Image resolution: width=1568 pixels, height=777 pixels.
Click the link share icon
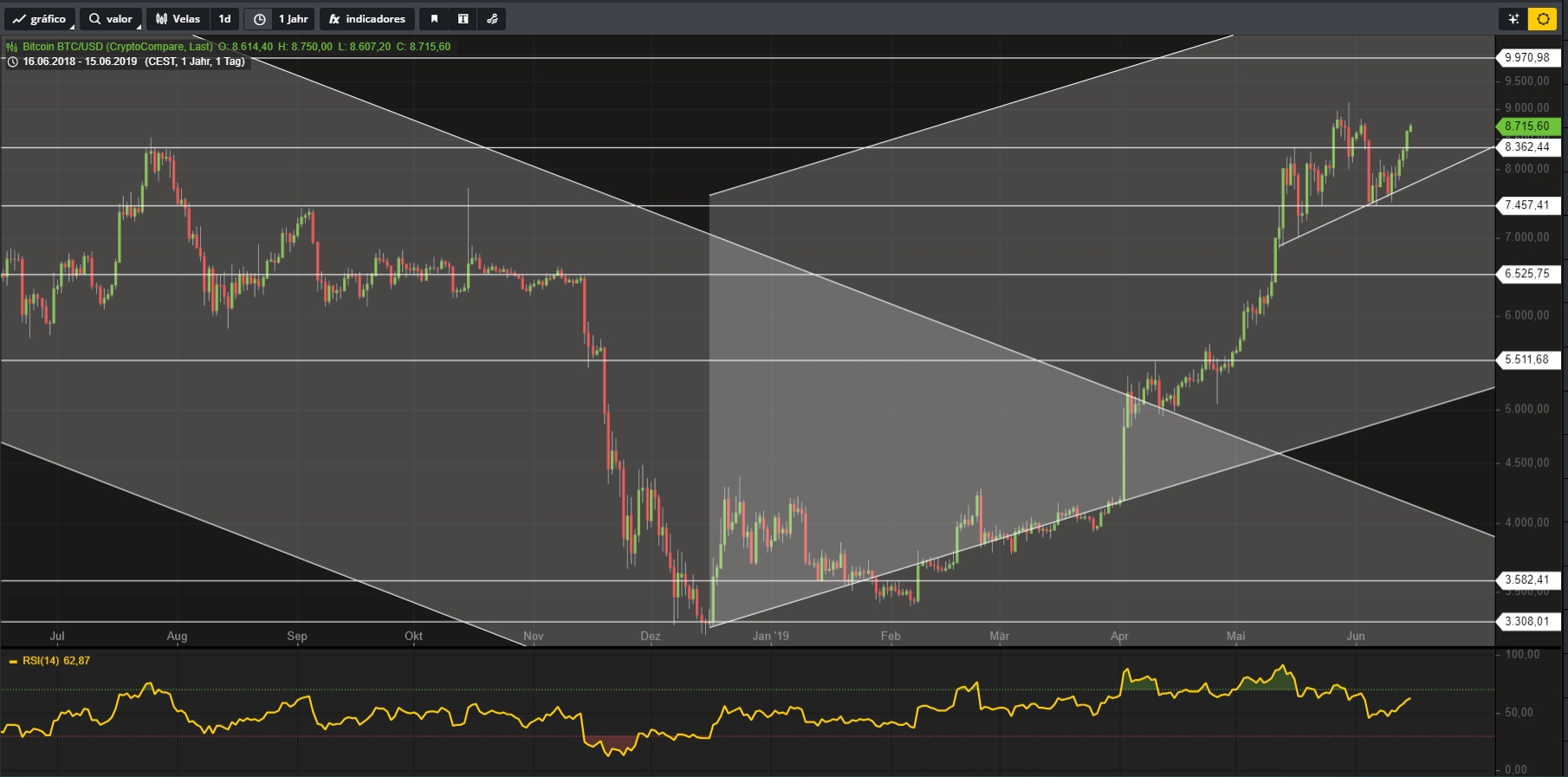tap(492, 19)
